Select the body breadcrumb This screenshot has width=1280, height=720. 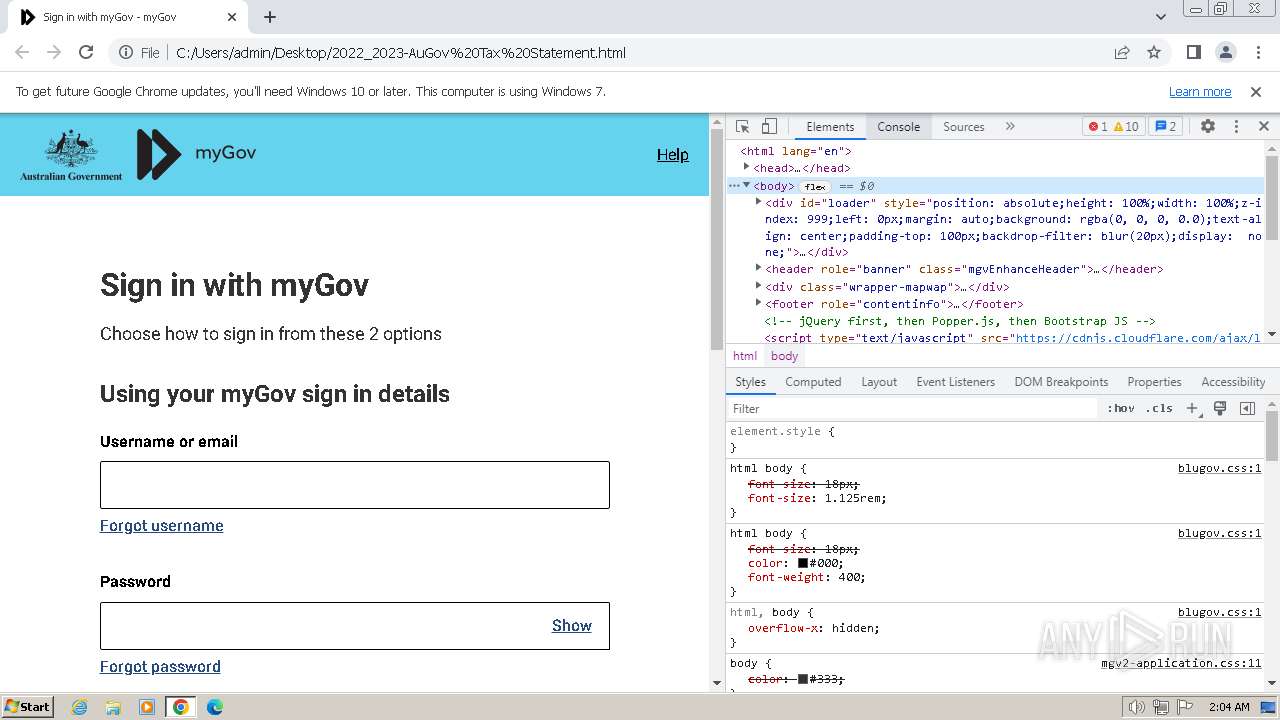[x=784, y=356]
